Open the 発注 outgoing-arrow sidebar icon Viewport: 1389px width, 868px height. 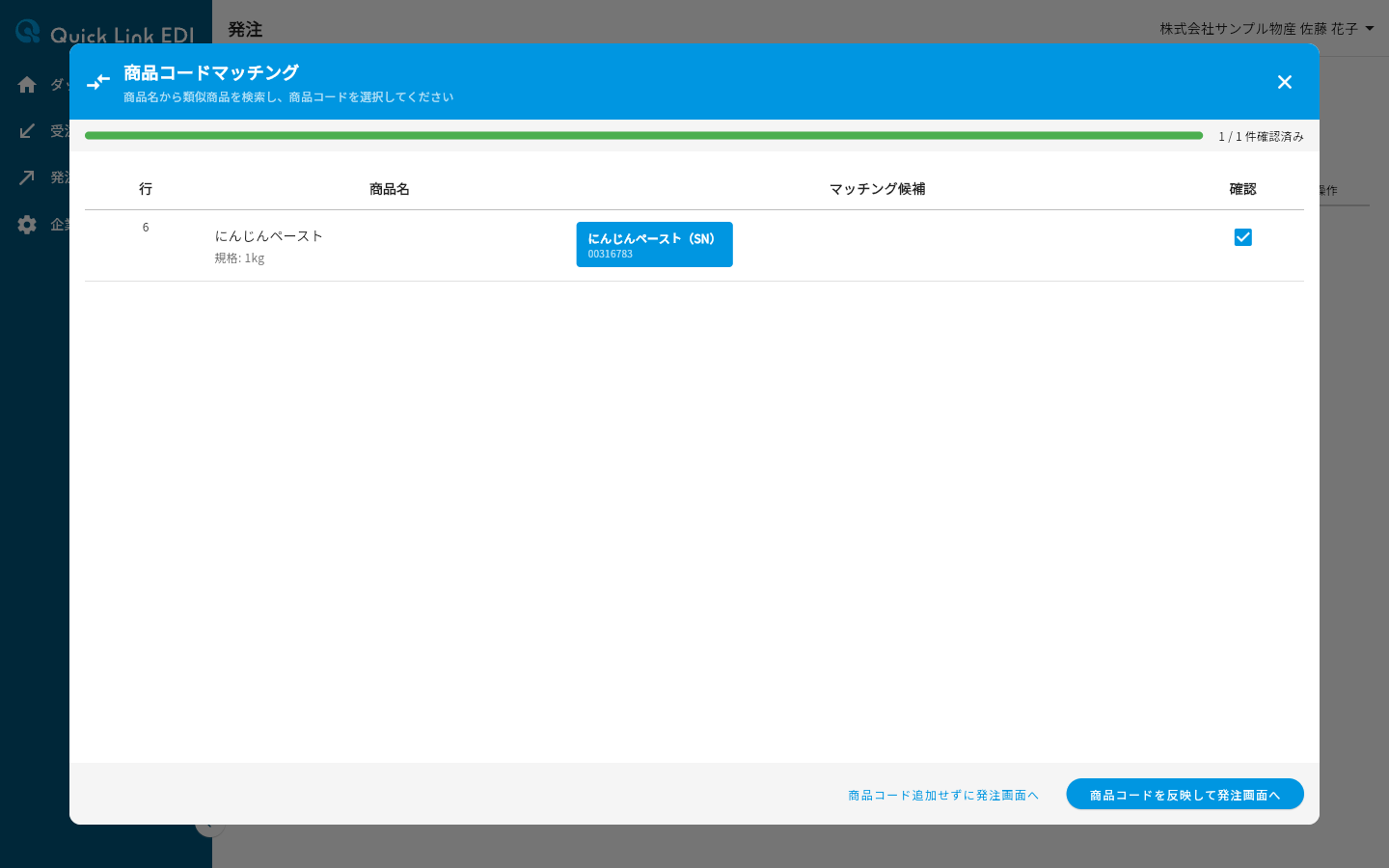click(x=27, y=177)
